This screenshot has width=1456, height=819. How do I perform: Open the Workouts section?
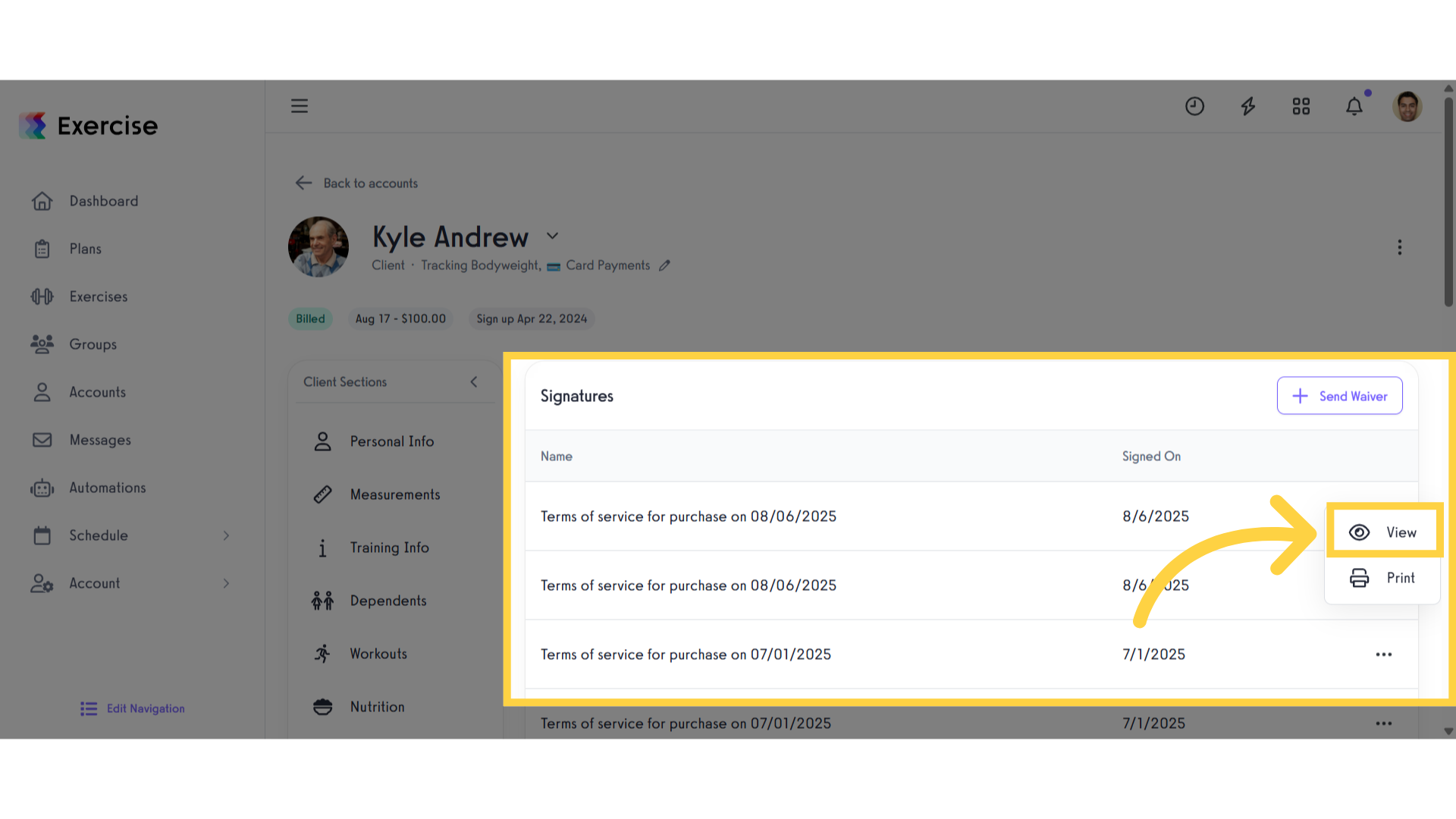point(378,654)
